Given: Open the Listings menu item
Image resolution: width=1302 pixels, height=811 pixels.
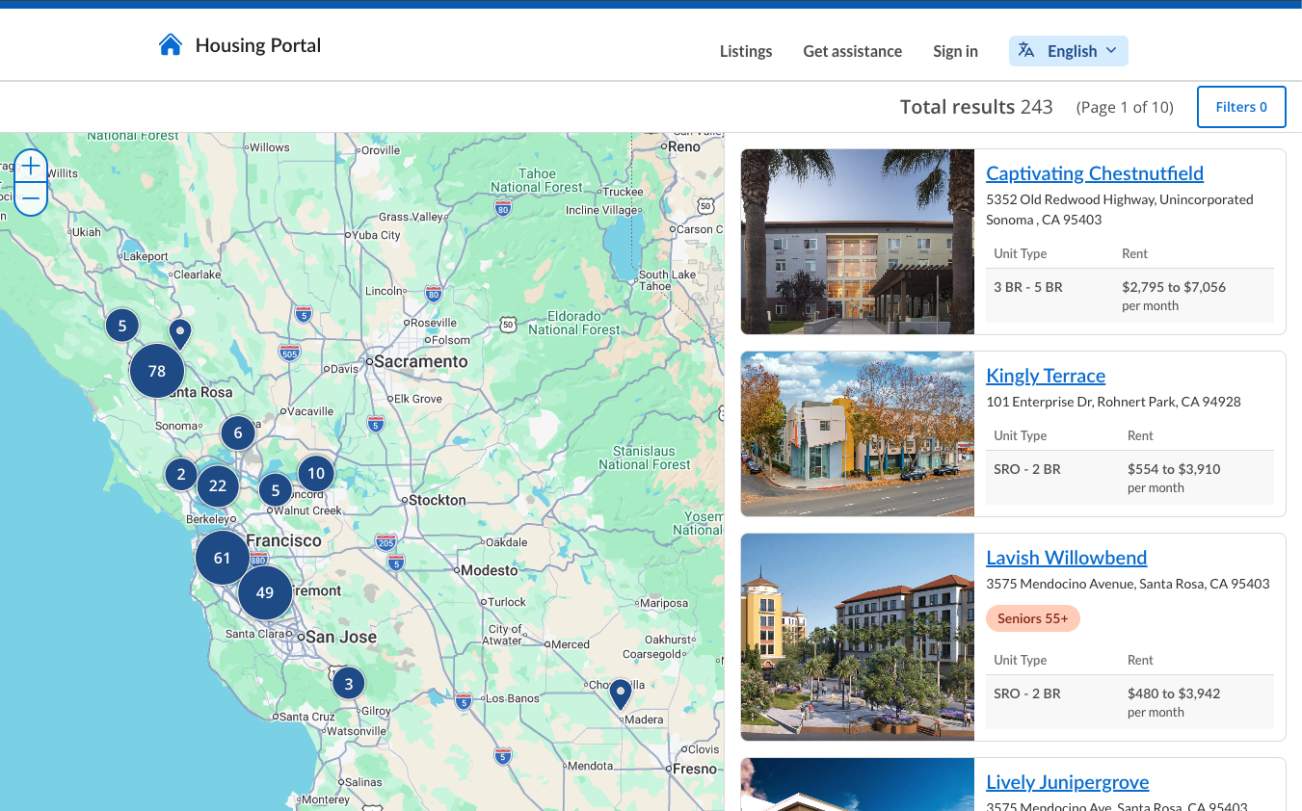Looking at the screenshot, I should point(746,51).
